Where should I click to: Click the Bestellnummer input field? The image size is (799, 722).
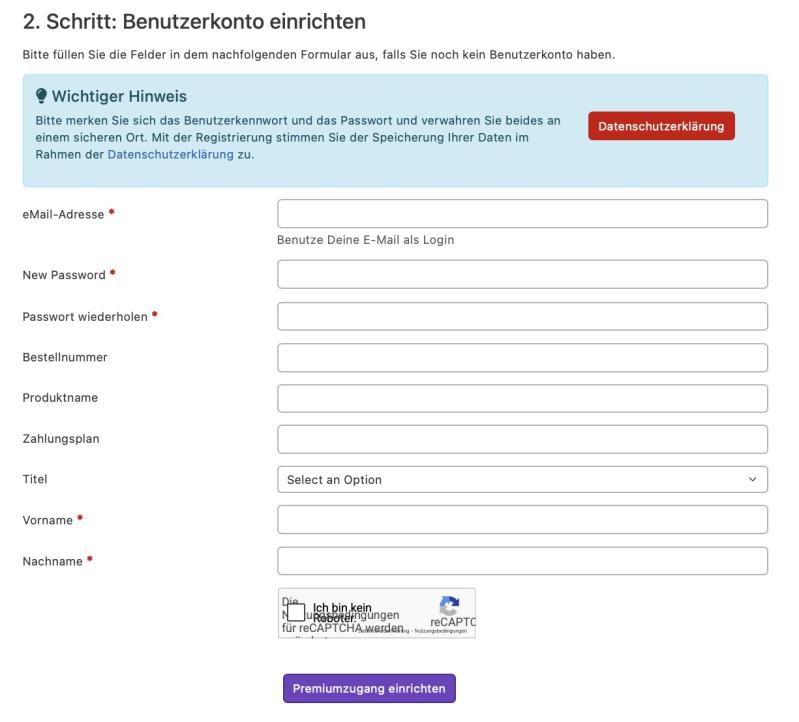point(522,358)
